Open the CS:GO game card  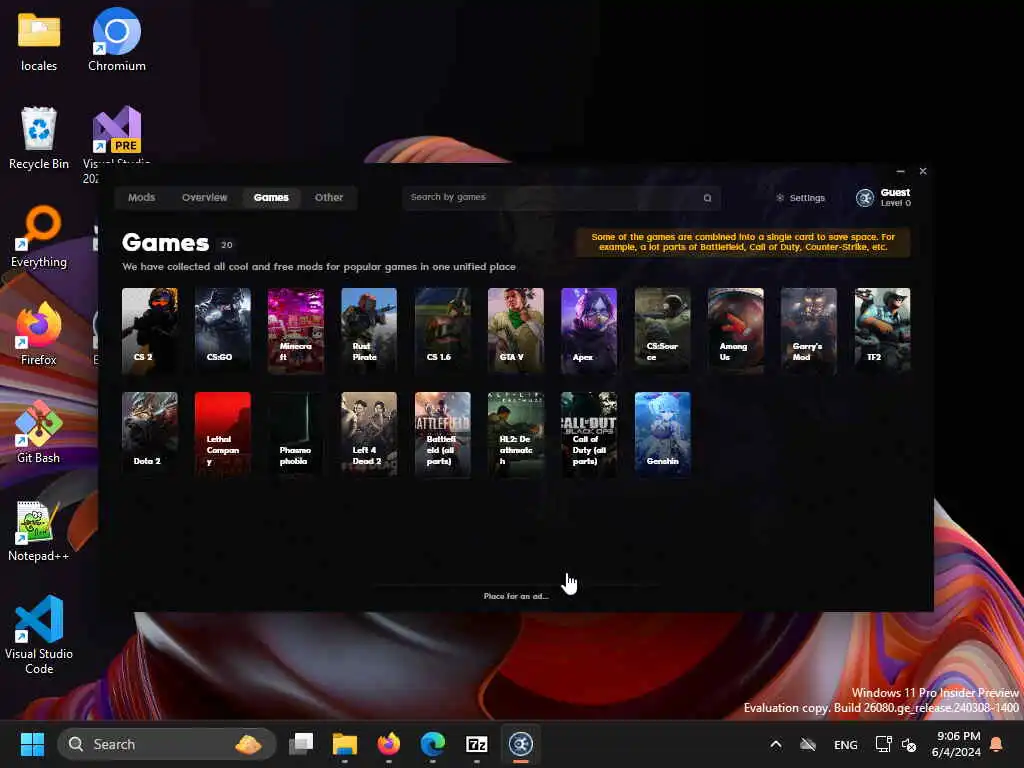[223, 330]
